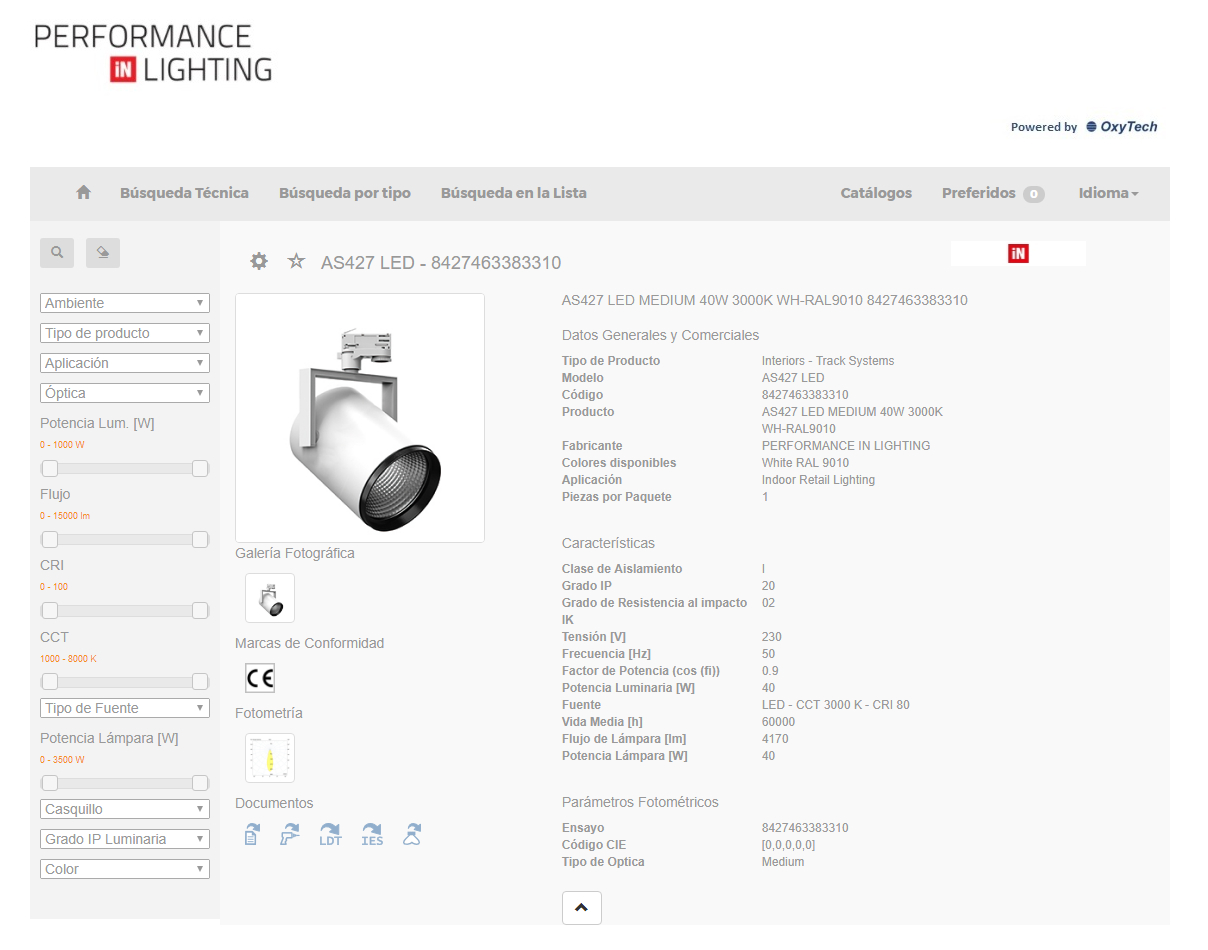
Task: Download the IES photometric file
Action: click(x=372, y=835)
